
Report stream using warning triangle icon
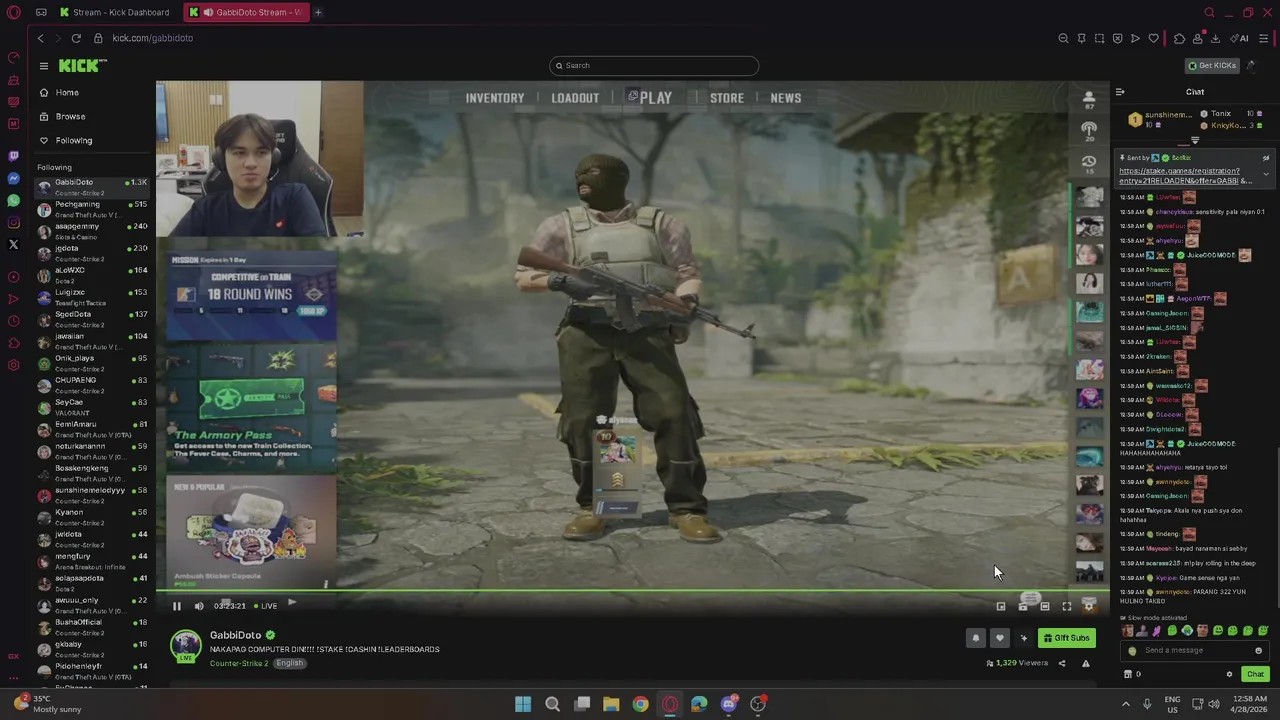pyautogui.click(x=1086, y=663)
